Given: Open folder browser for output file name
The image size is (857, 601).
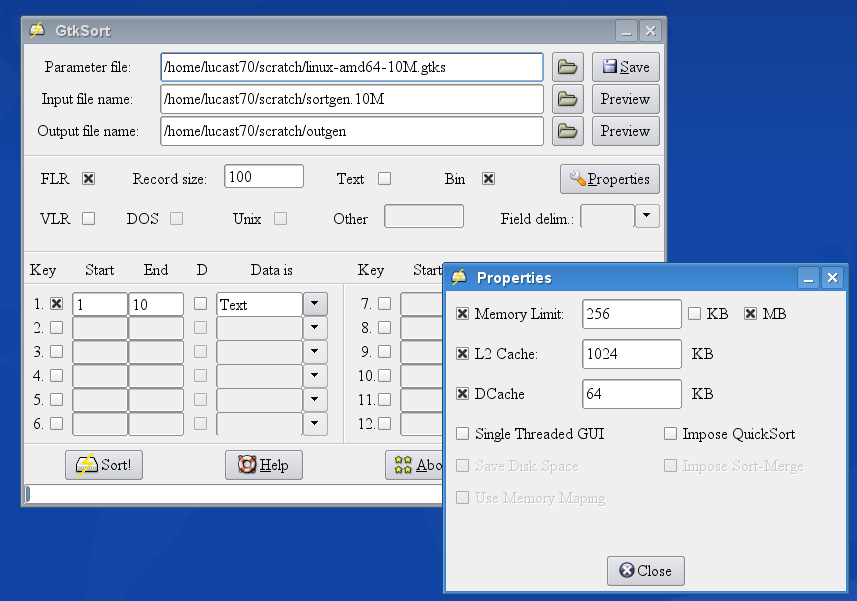Looking at the screenshot, I should [x=568, y=131].
